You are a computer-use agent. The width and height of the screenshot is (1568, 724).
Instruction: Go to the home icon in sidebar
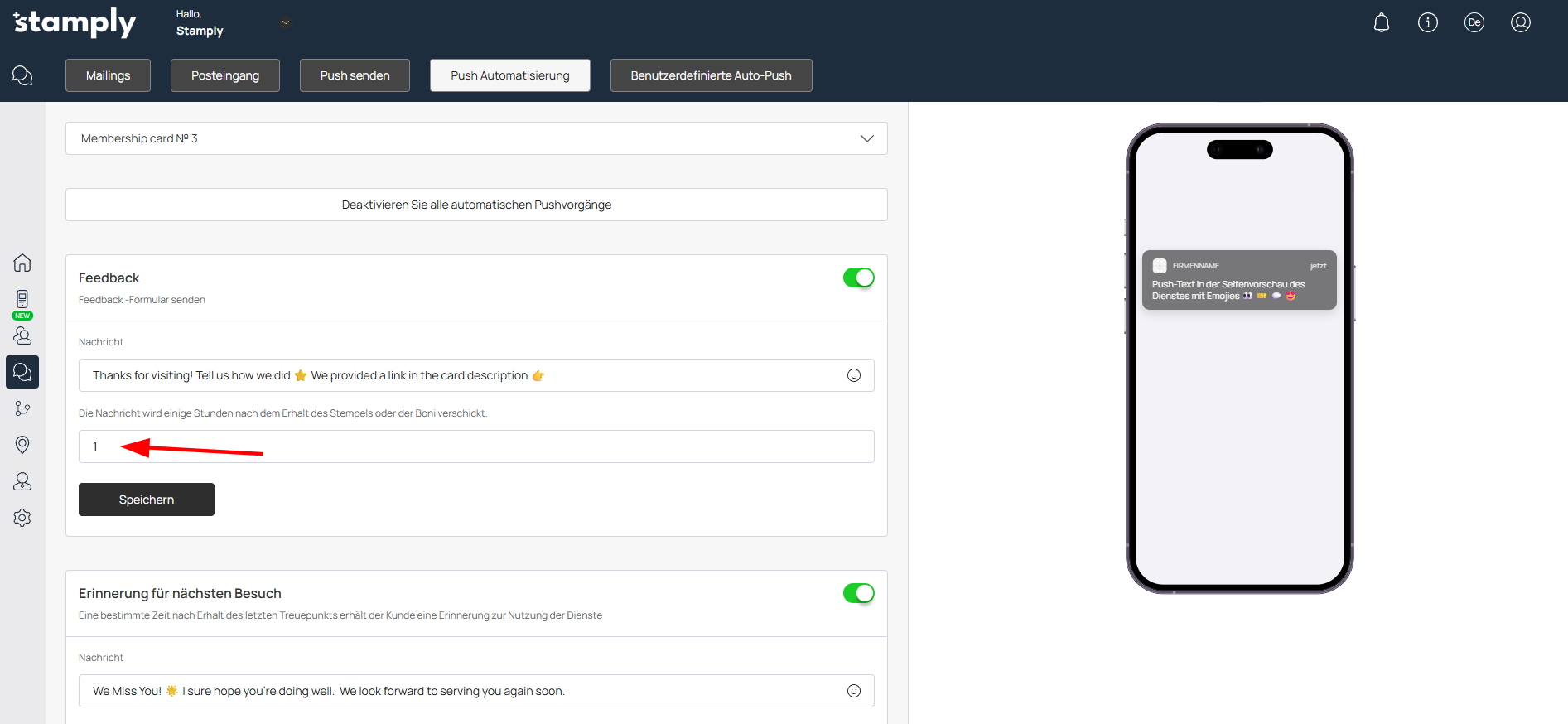pyautogui.click(x=22, y=263)
